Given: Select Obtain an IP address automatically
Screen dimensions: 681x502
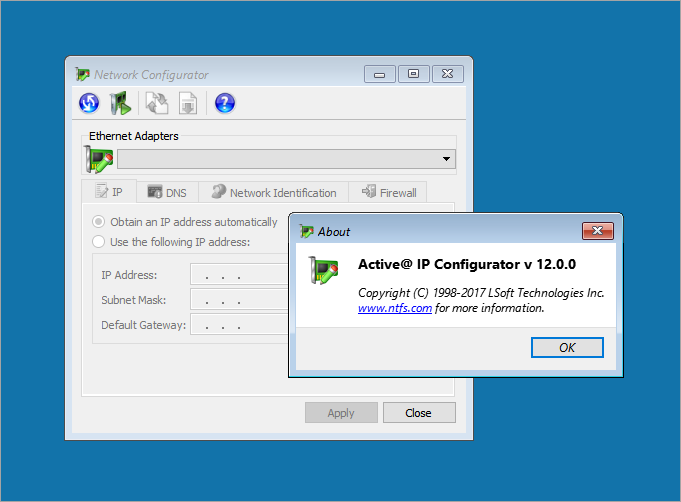Looking at the screenshot, I should coord(185,222).
